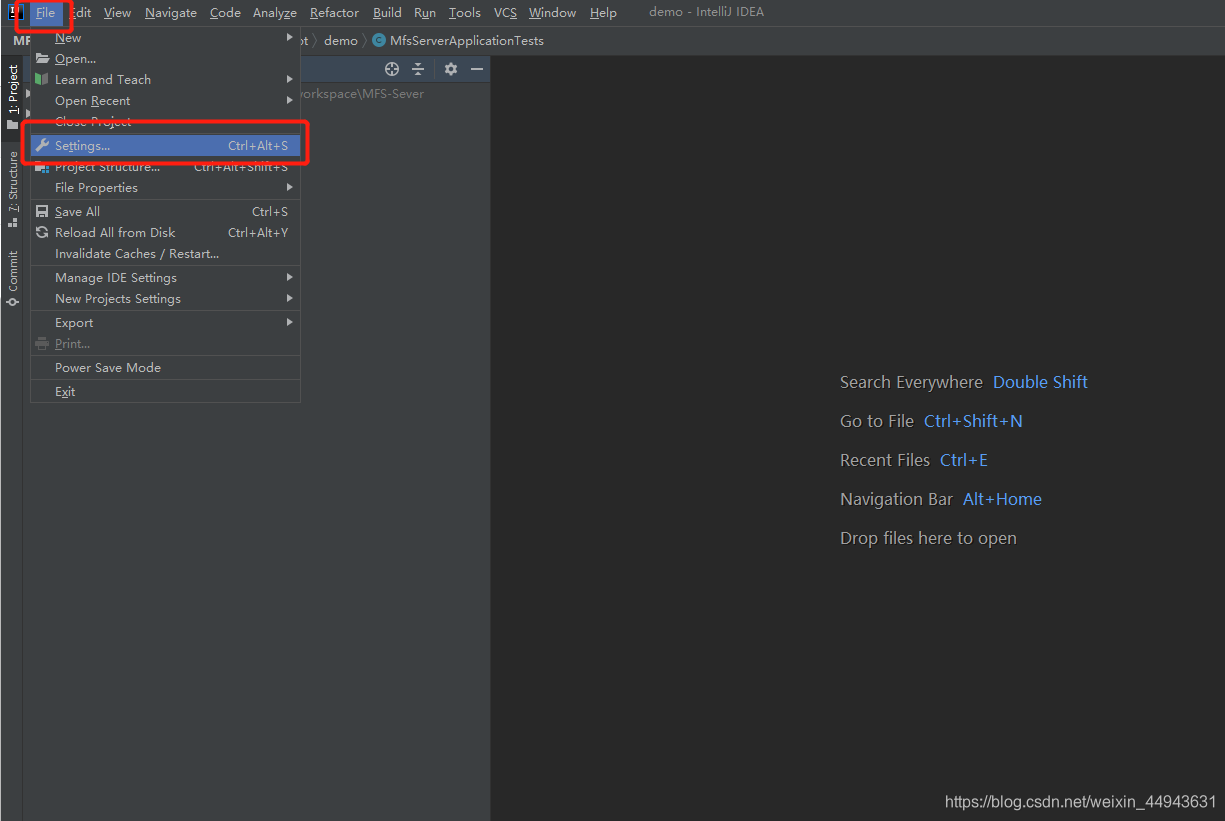Open the Code menu
The height and width of the screenshot is (821, 1225).
(225, 13)
